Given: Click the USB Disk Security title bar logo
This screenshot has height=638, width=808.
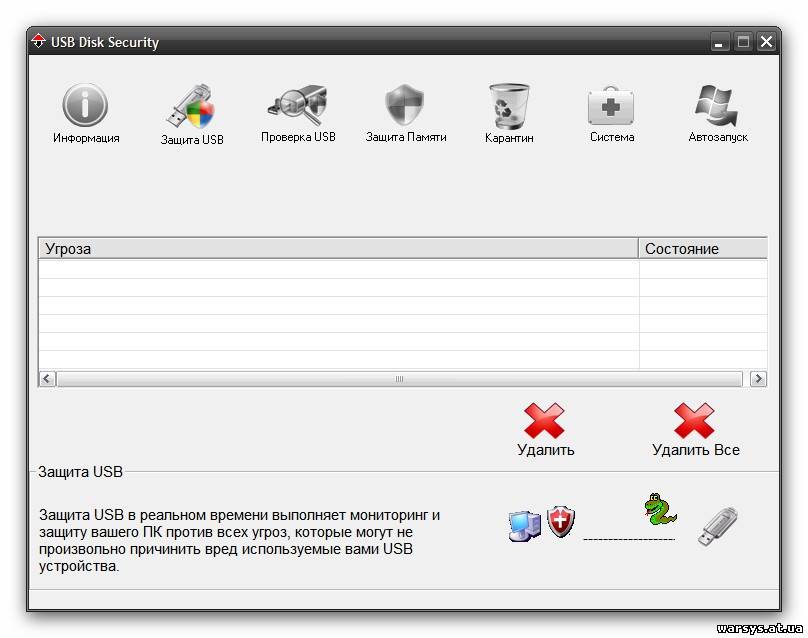Looking at the screenshot, I should tap(38, 41).
